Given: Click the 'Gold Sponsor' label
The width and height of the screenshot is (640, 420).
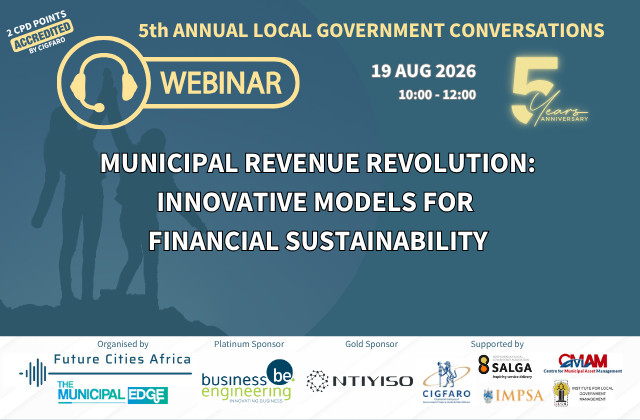Looking at the screenshot, I should 371,344.
